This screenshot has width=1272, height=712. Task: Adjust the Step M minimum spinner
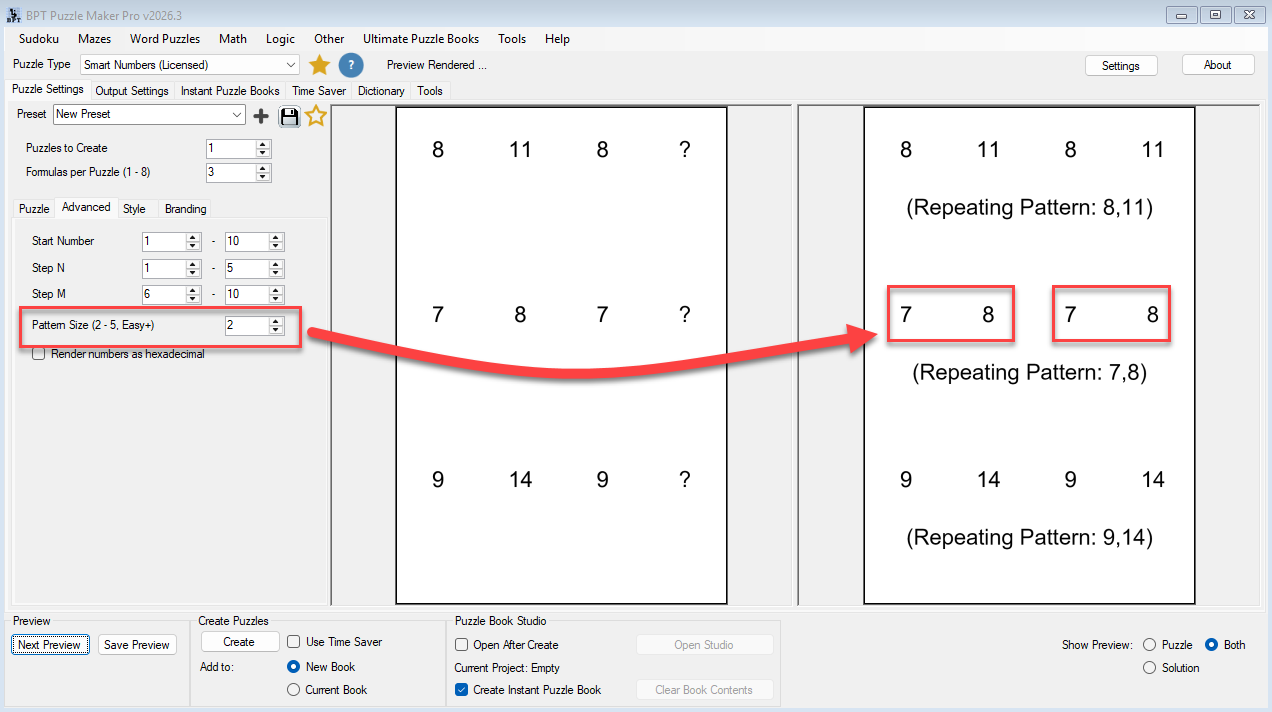point(193,295)
